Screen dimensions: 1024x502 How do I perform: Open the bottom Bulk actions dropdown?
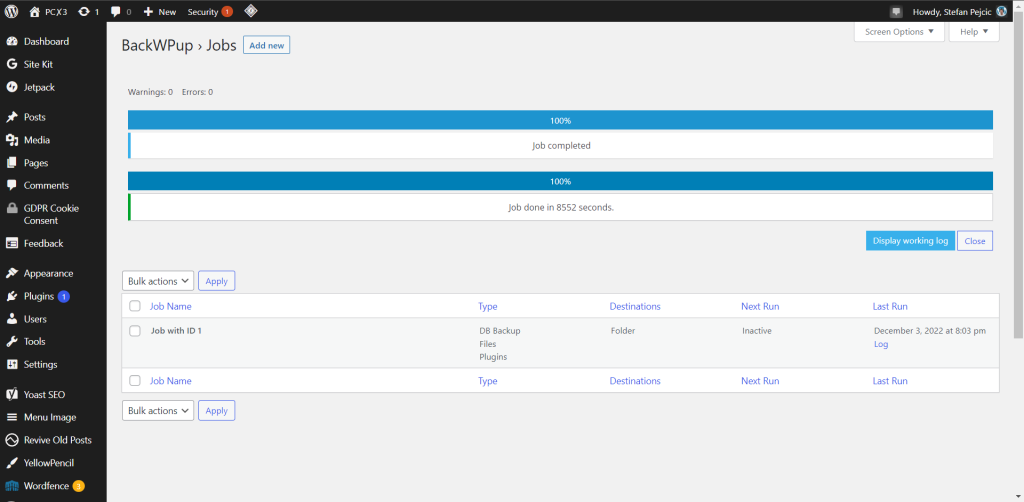(x=158, y=410)
